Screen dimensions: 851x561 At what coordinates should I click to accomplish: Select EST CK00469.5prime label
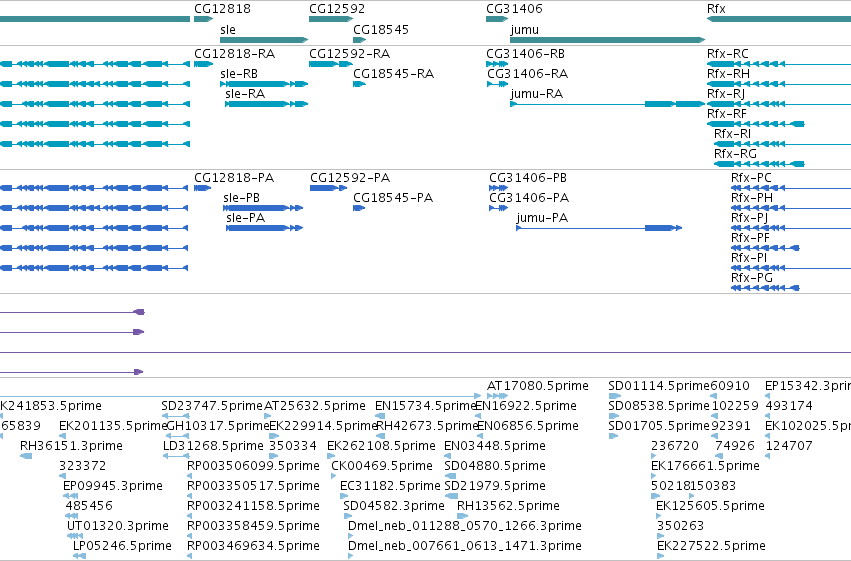[382, 466]
